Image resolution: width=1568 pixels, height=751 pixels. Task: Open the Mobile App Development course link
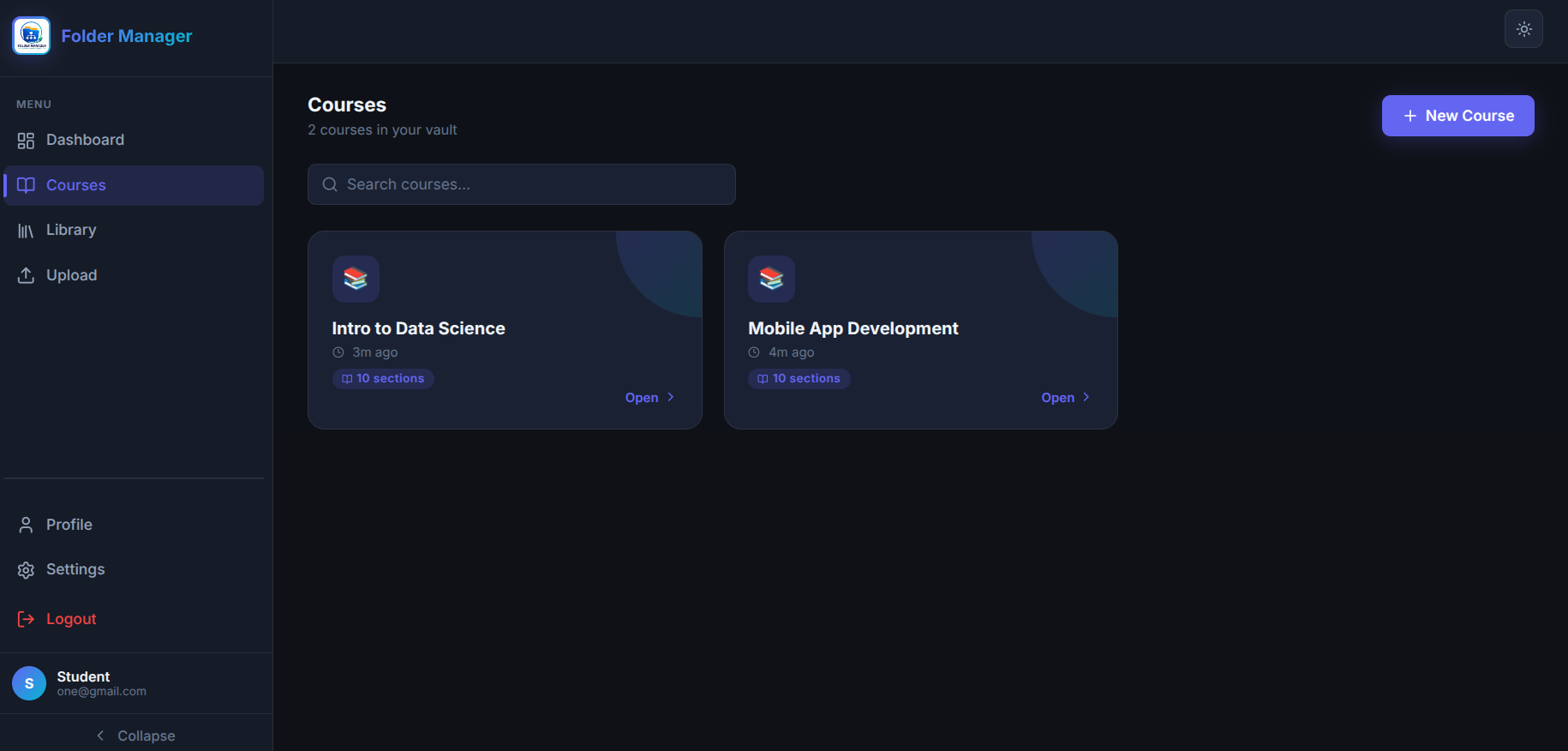point(1065,398)
